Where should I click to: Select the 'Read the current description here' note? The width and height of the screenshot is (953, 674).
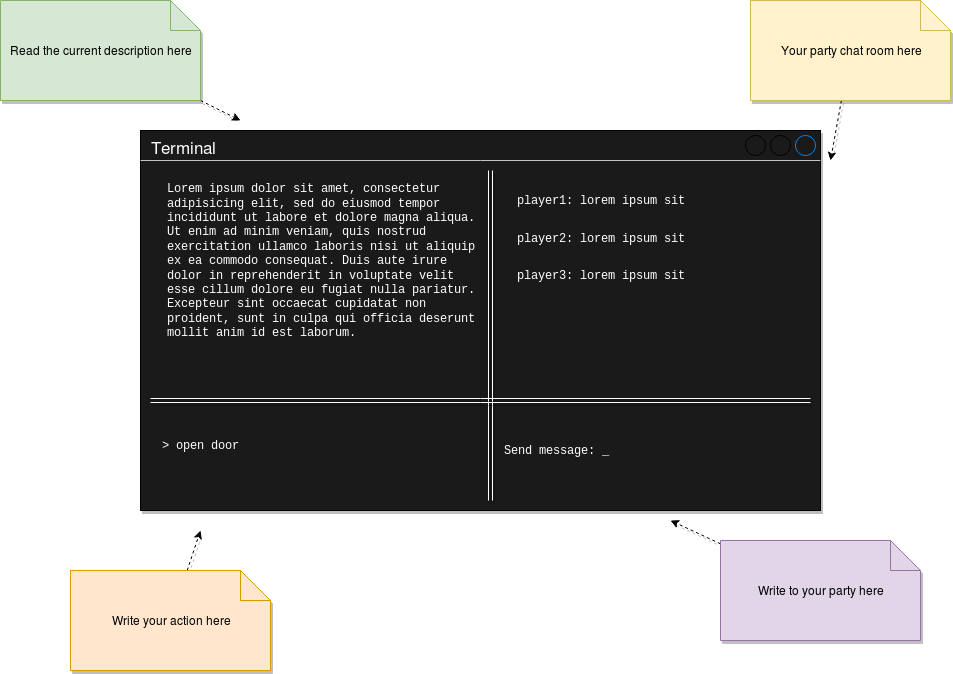pos(101,51)
